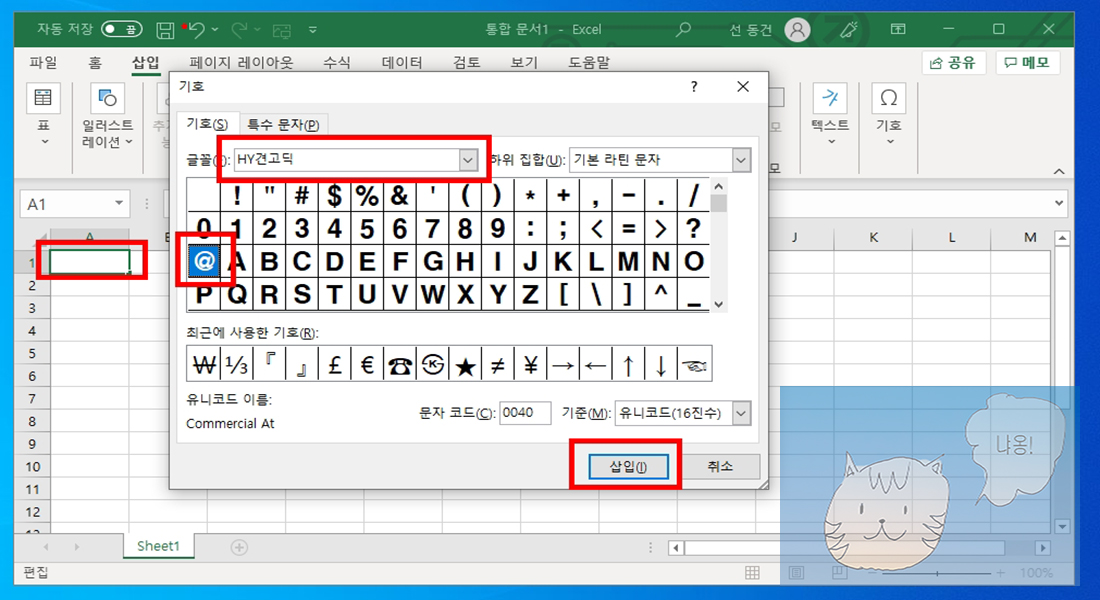Viewport: 1100px width, 600px height.
Task: Click the 취소 cancel button
Action: pyautogui.click(x=720, y=467)
